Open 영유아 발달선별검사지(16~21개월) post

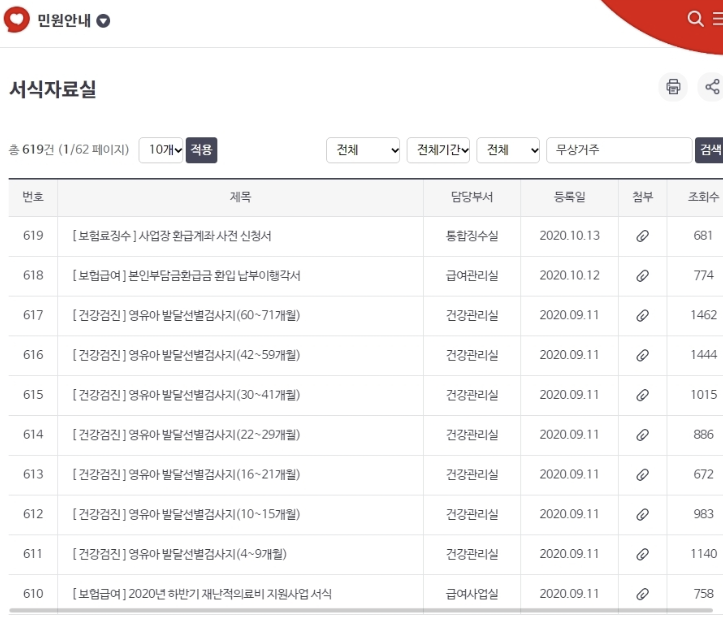click(x=186, y=475)
